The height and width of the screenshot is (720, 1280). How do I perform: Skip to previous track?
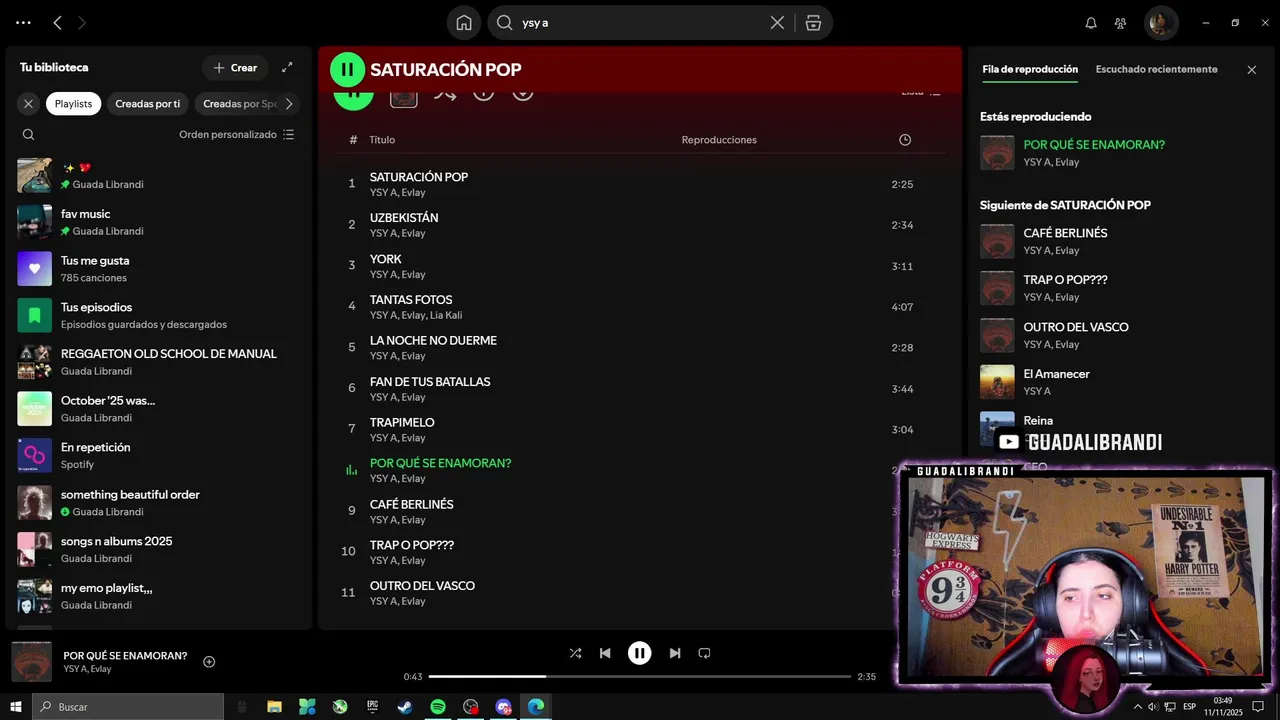[x=605, y=653]
